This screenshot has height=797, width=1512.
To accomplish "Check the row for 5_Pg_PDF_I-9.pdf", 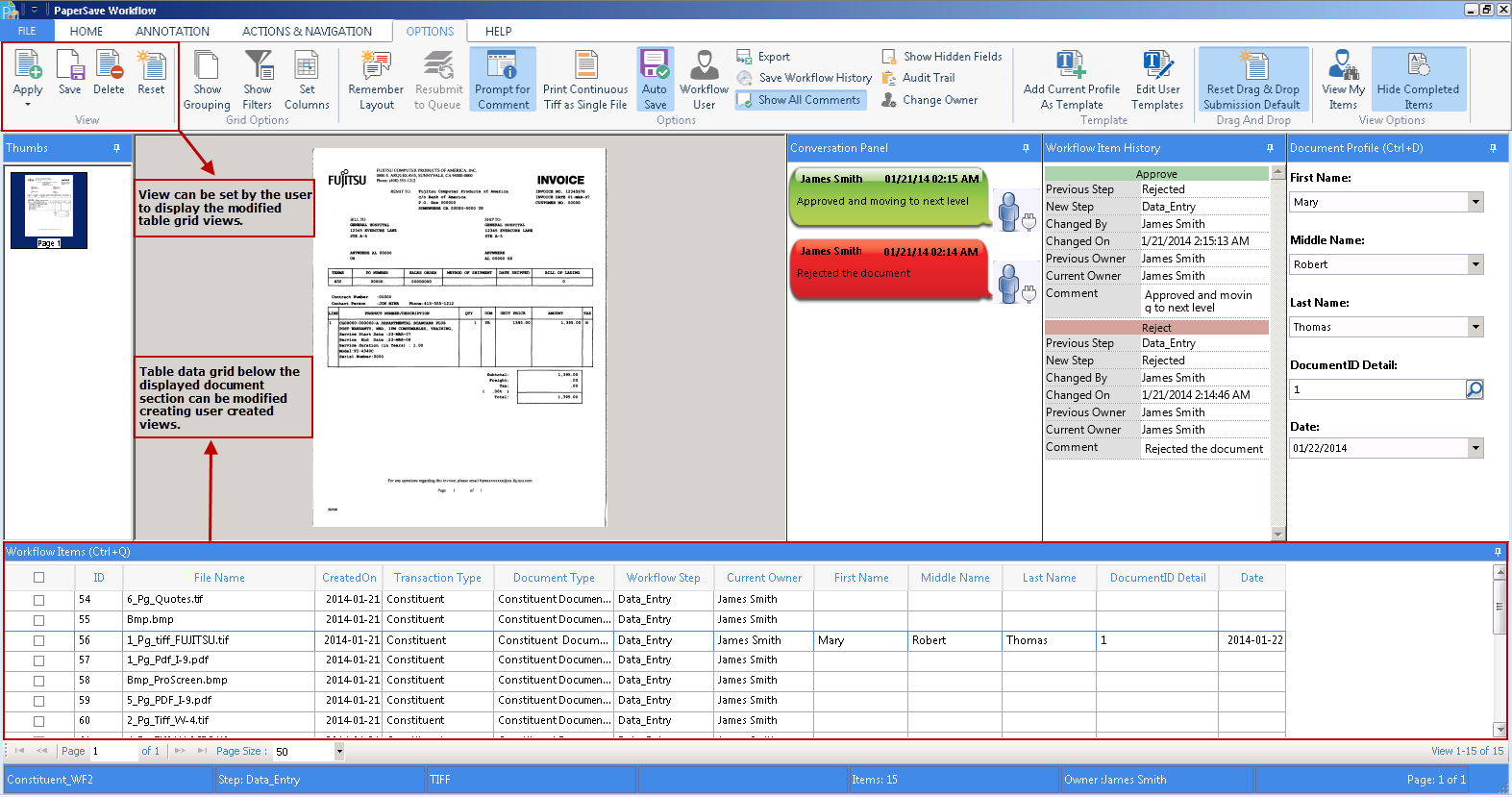I will (38, 701).
